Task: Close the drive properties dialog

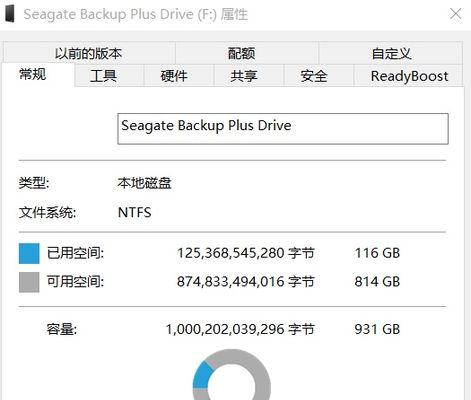Action: [x=455, y=14]
